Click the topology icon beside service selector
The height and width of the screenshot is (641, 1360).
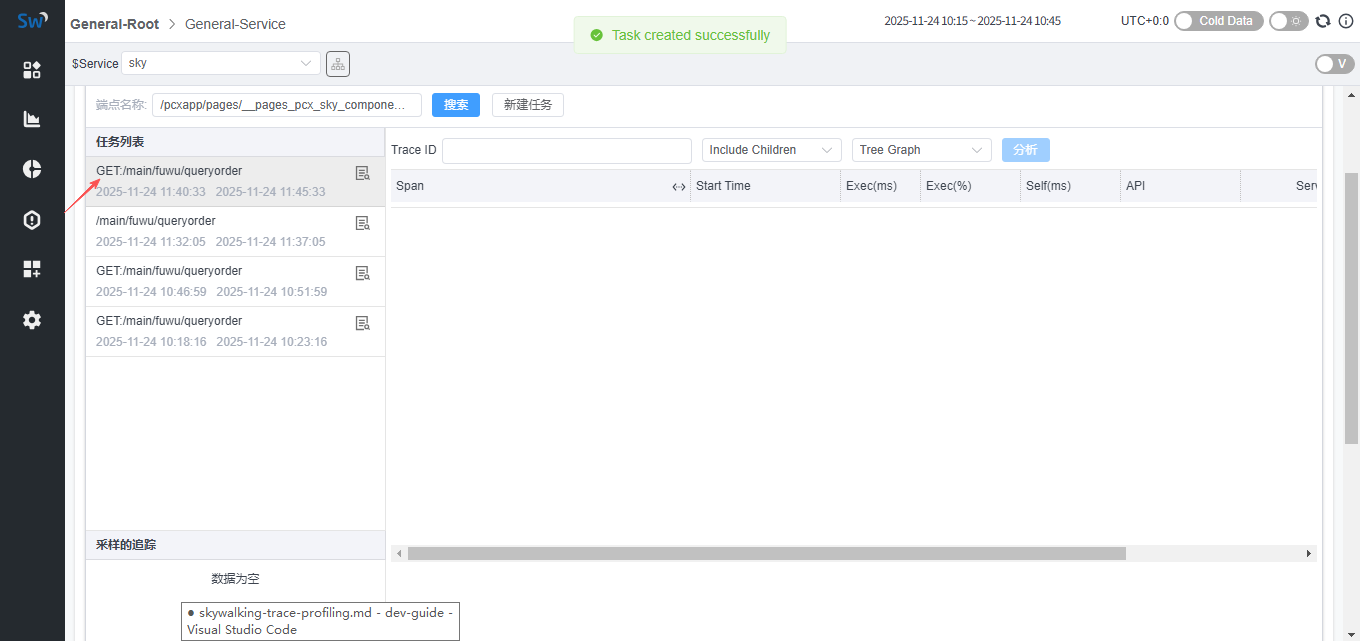pyautogui.click(x=338, y=64)
